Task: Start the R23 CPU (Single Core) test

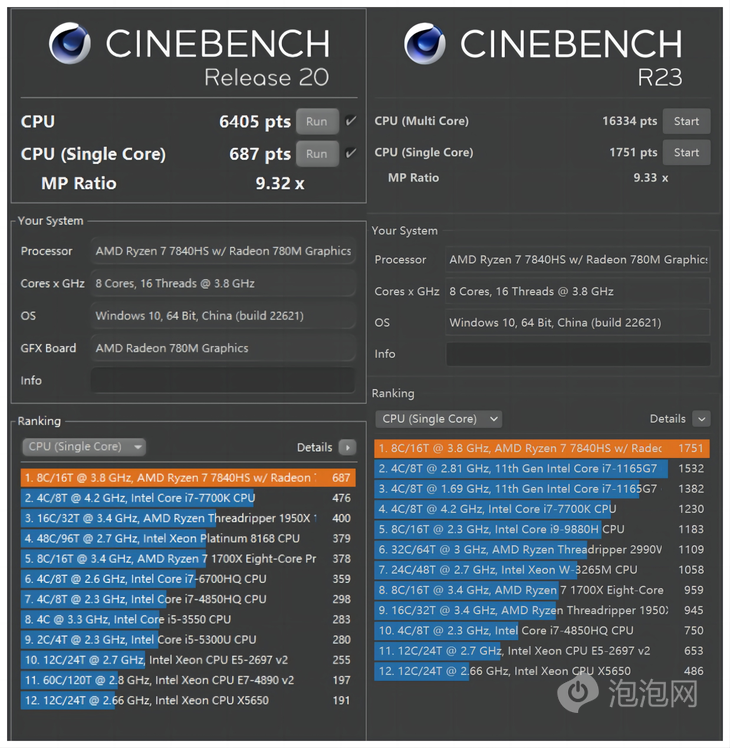Action: pos(686,153)
